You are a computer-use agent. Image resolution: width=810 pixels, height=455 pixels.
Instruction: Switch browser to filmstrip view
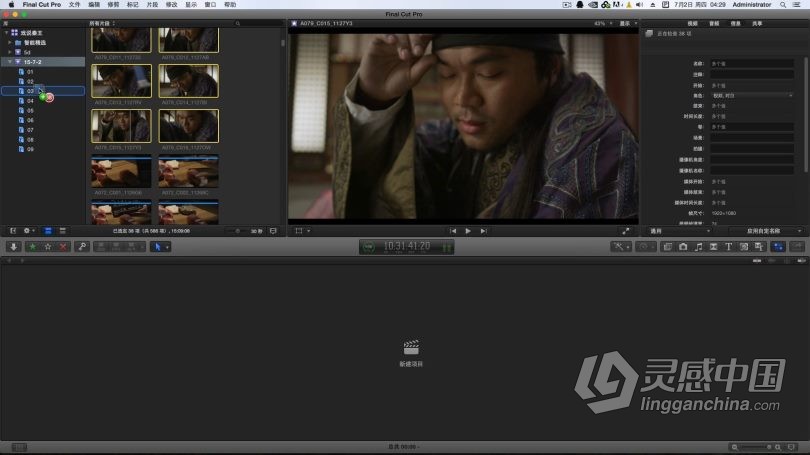[48, 231]
